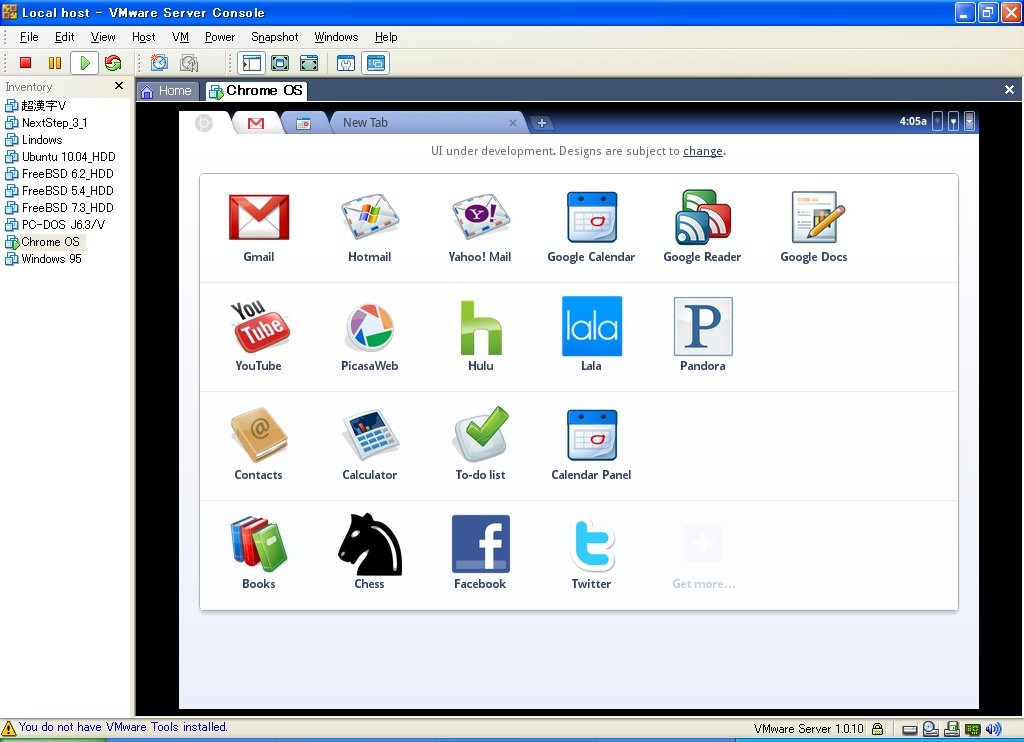Click the hard disk status icon
Viewport: 1024px width, 742px height.
tap(910, 730)
